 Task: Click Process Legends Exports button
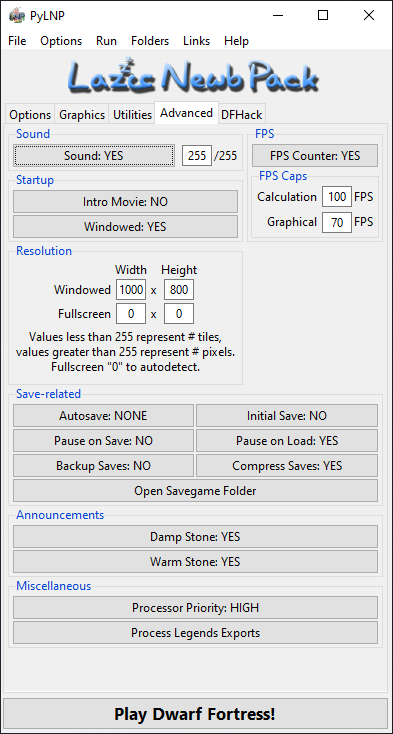pyautogui.click(x=195, y=633)
